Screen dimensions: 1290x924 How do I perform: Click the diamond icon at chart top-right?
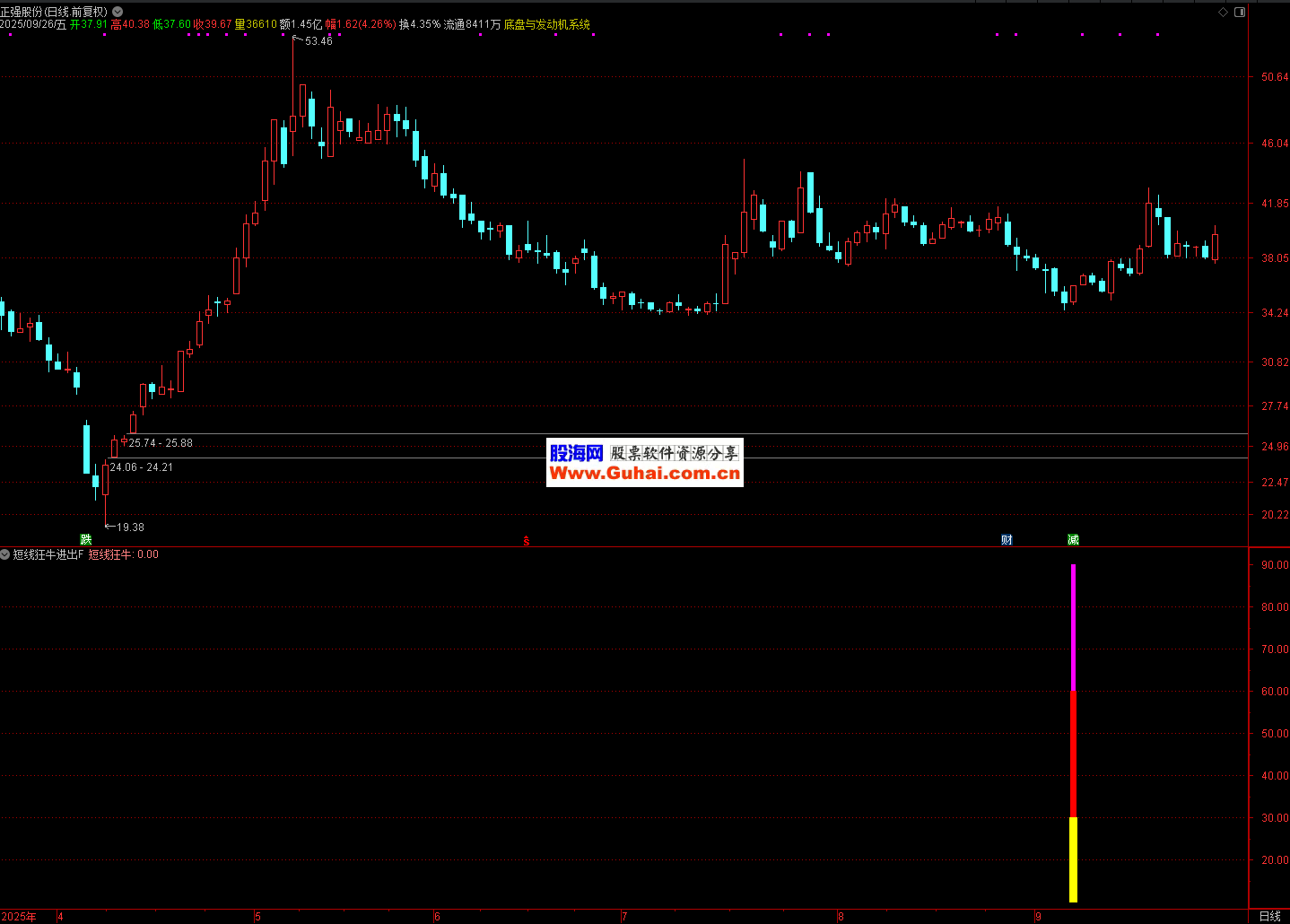pyautogui.click(x=1223, y=12)
